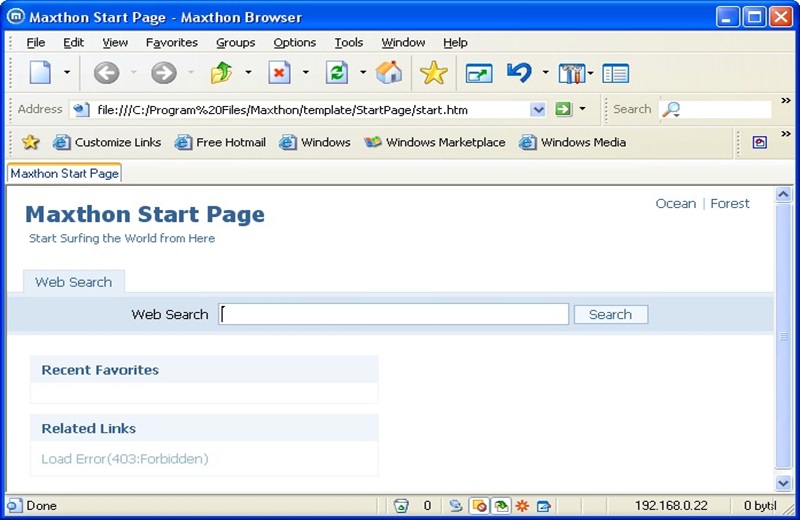The height and width of the screenshot is (520, 800).
Task: Open the dropdown beside the Go button
Action: pyautogui.click(x=583, y=109)
